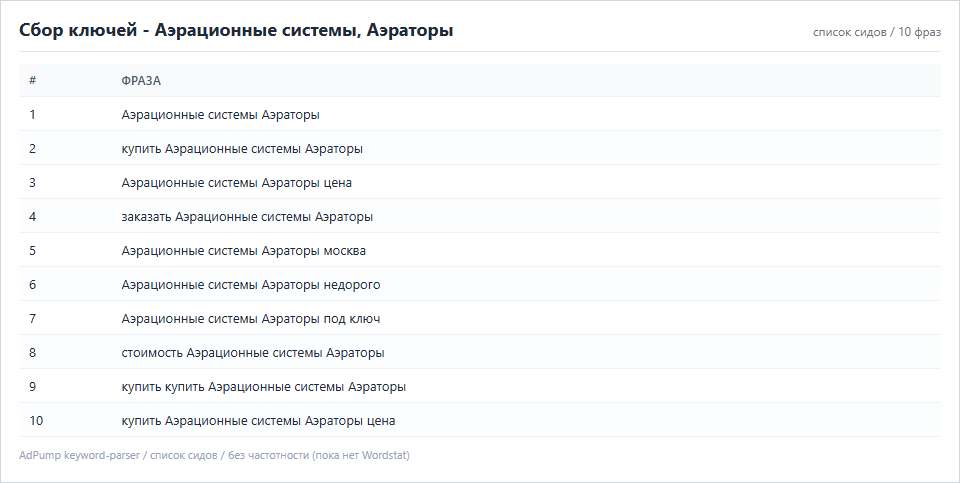Select phrase 'купить Аэрационные системы Аэраторы' in row 2
960x483 pixels.
pyautogui.click(x=242, y=149)
